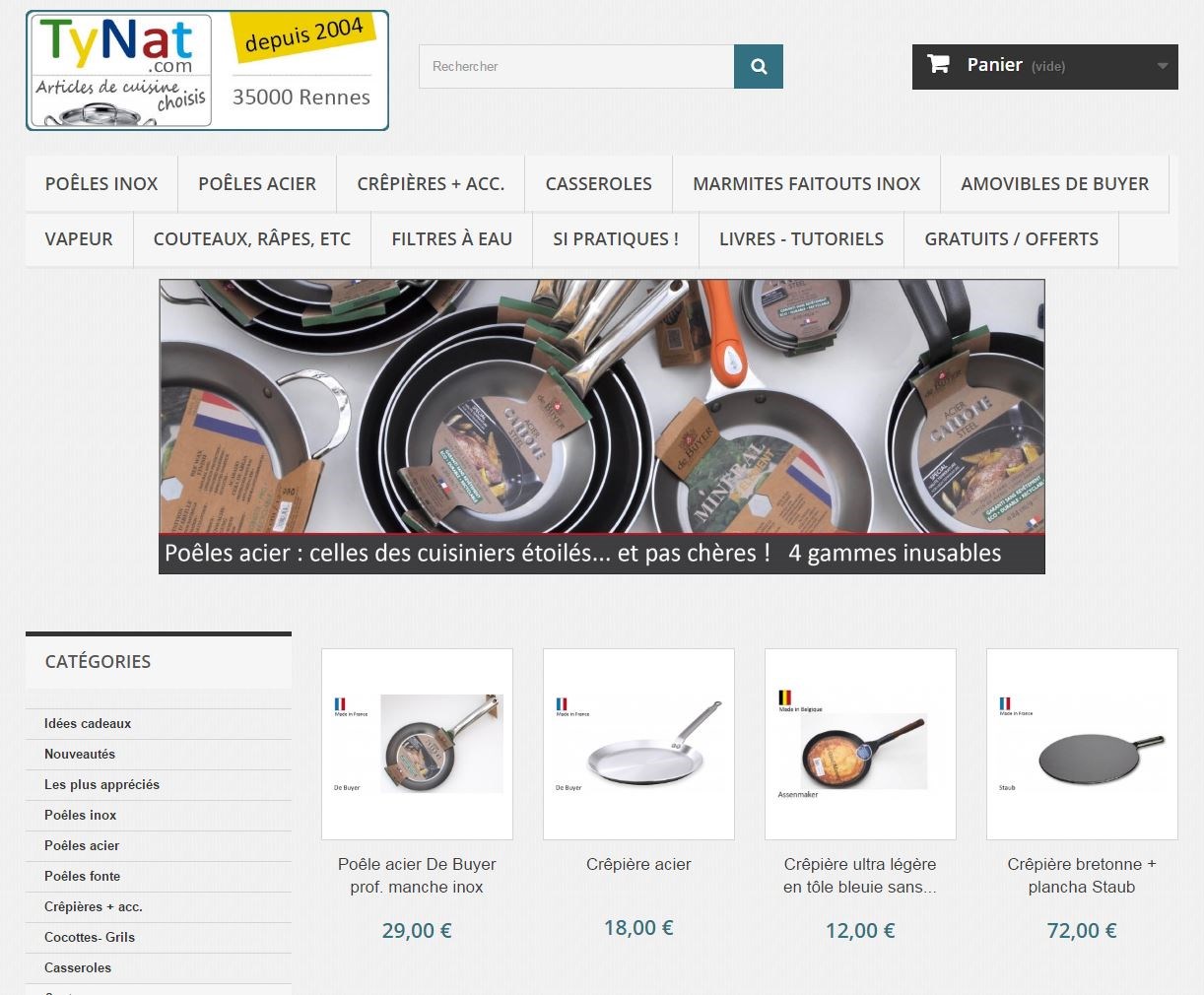The height and width of the screenshot is (995, 1204).
Task: Open the Livres - Tutoriels menu
Action: click(801, 238)
